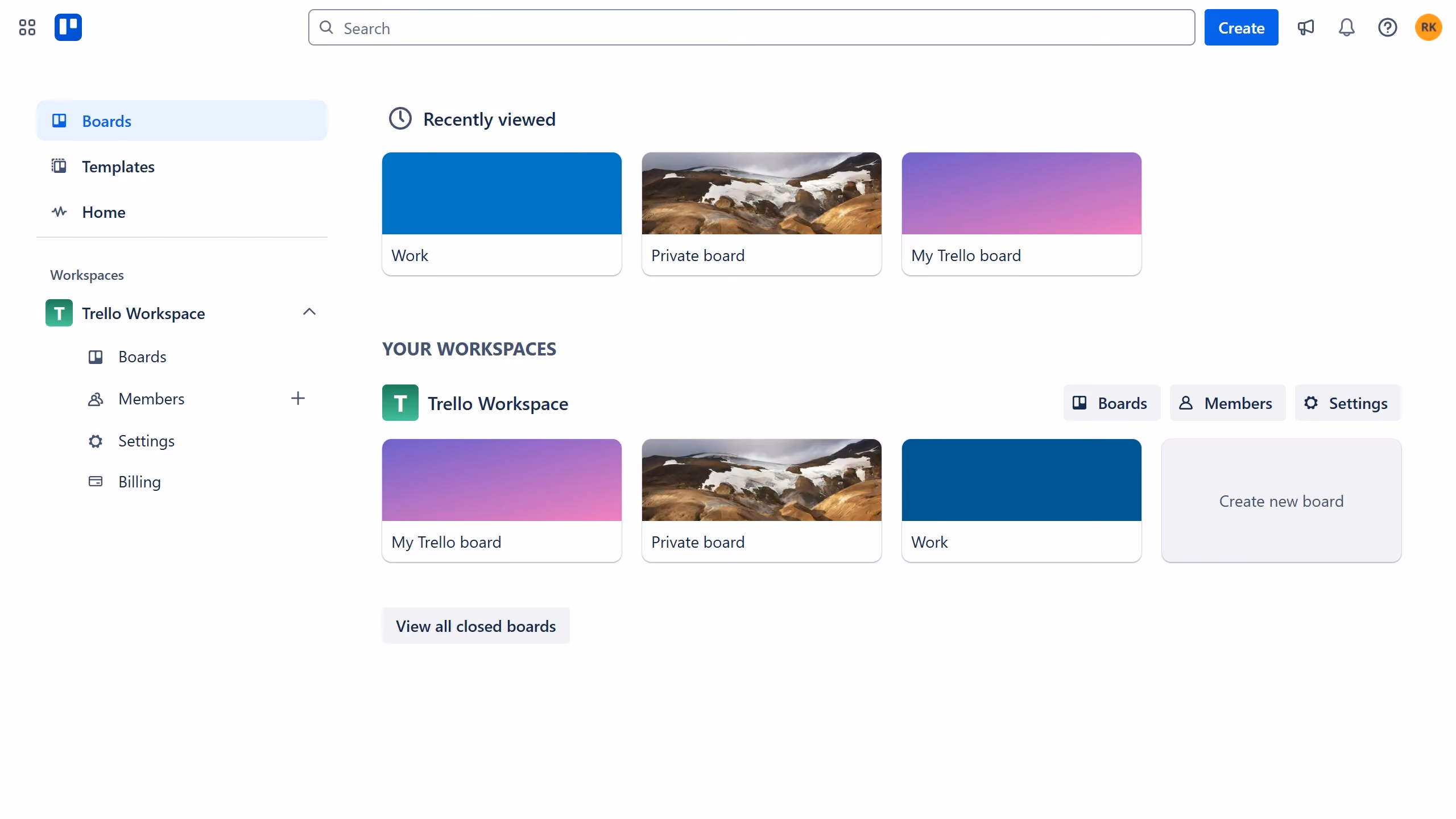Image resolution: width=1456 pixels, height=819 pixels.
Task: Click the Billing card icon
Action: pos(96,482)
